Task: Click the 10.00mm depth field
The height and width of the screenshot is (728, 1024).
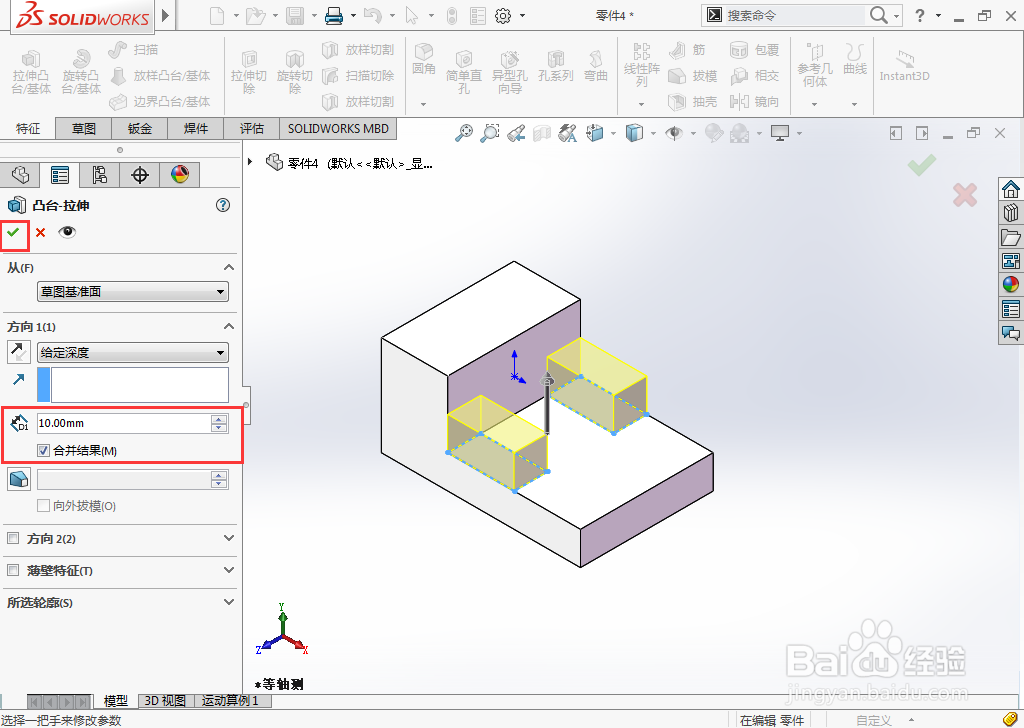Action: [123, 423]
